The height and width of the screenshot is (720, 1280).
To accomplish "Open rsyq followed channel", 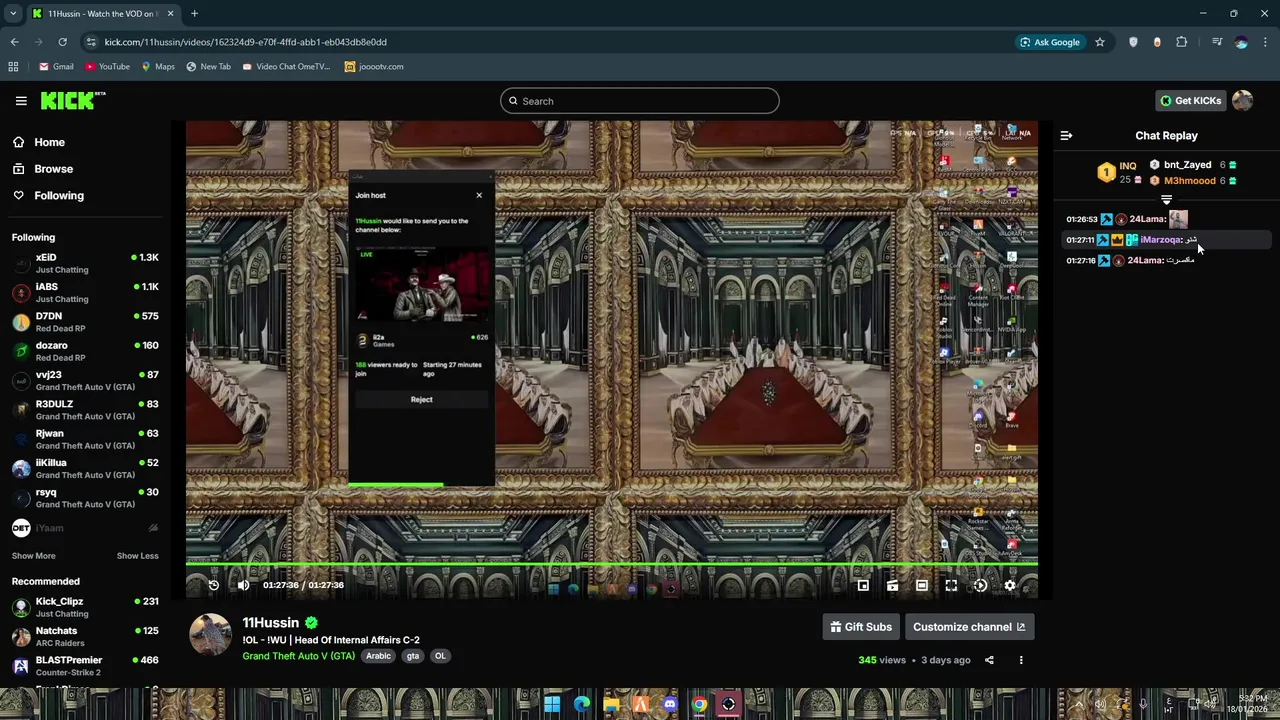I will 85,498.
